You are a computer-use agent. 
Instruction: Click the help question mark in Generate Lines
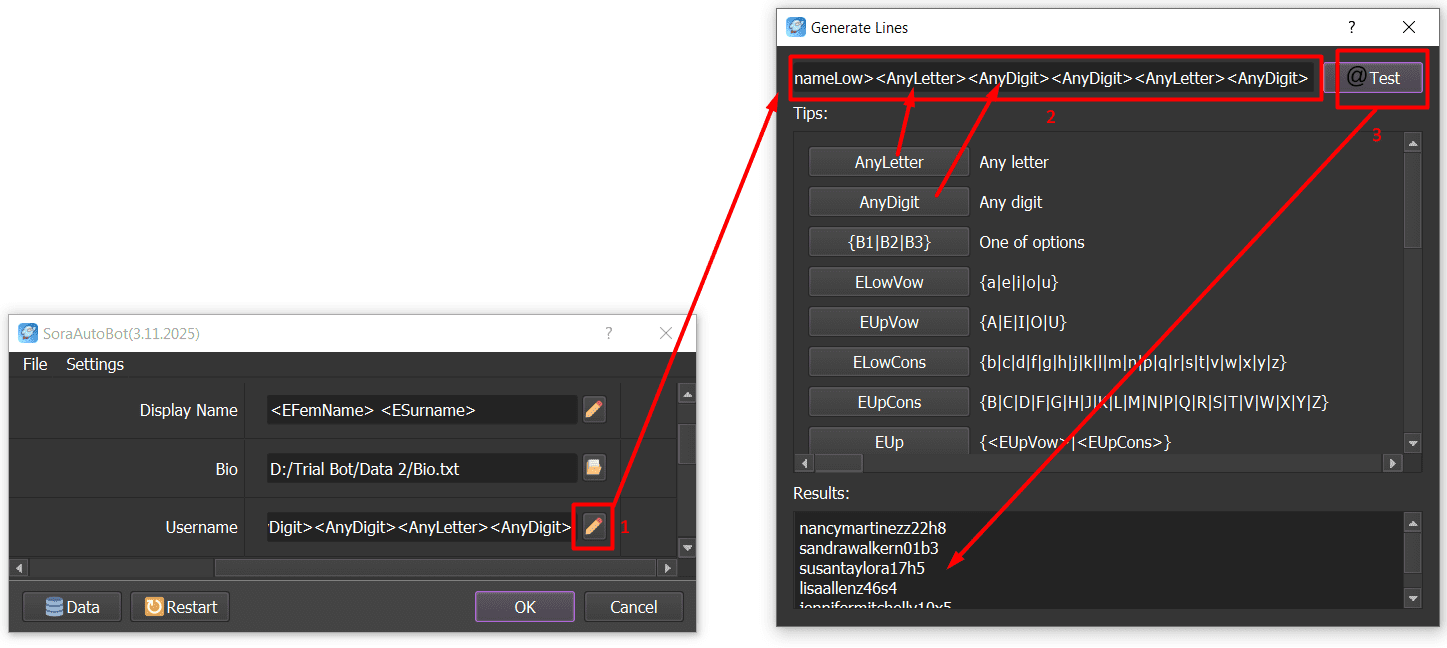click(1351, 27)
